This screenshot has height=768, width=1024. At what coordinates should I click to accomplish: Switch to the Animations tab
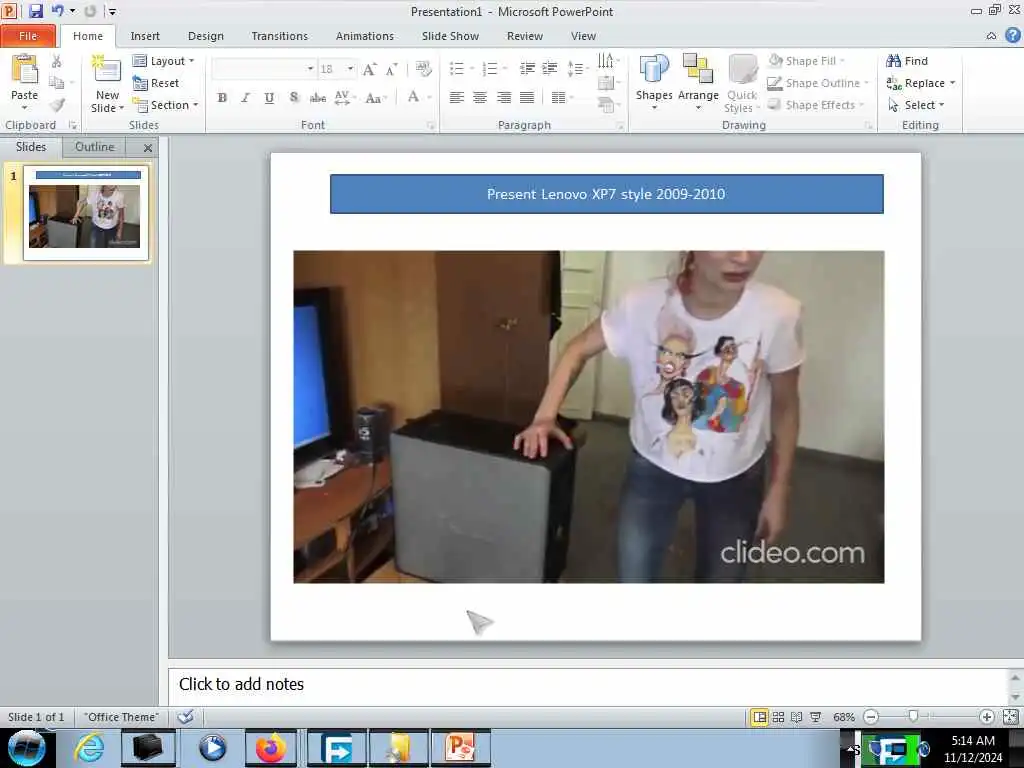click(x=364, y=36)
